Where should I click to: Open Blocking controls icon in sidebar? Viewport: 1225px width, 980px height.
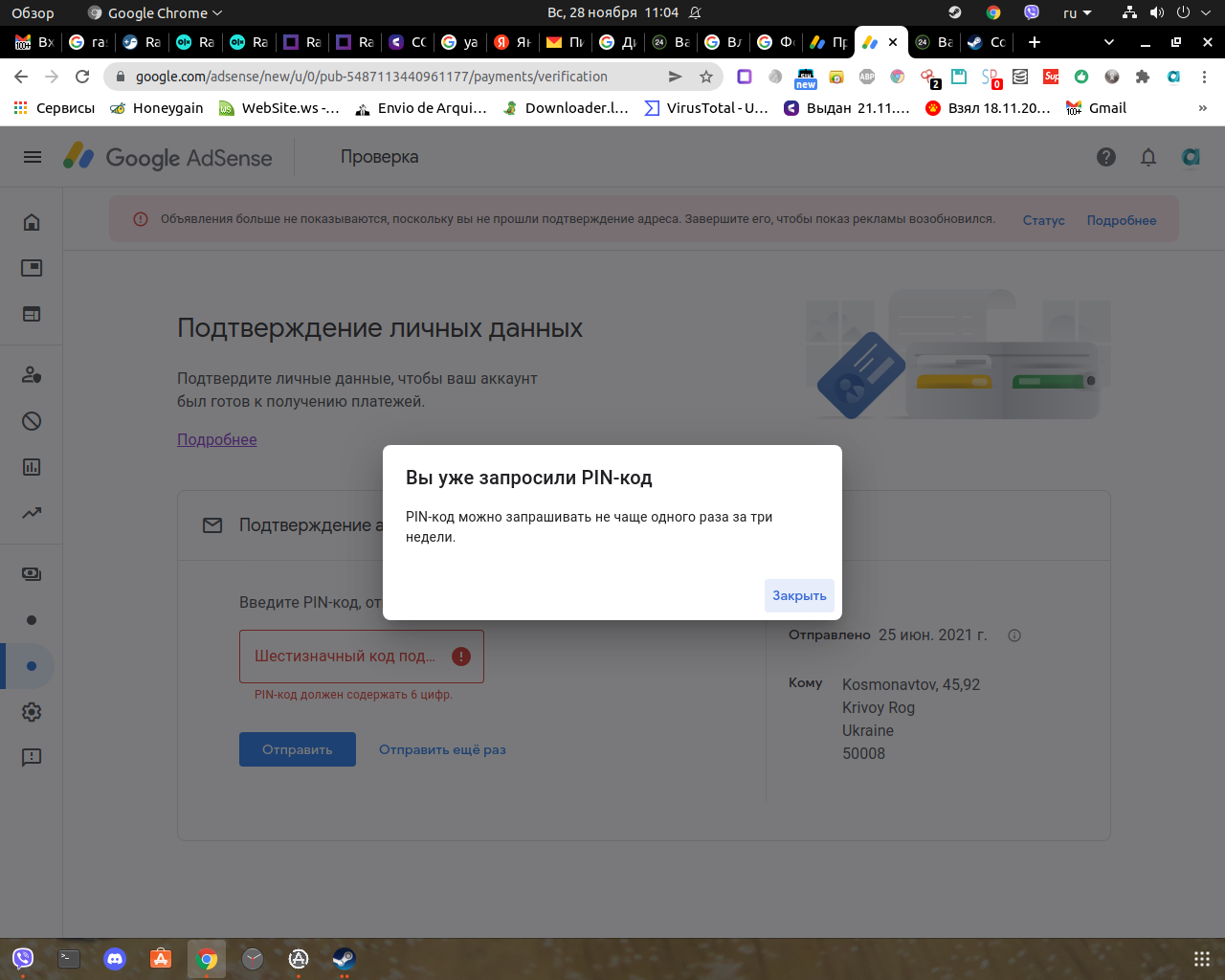click(x=32, y=421)
